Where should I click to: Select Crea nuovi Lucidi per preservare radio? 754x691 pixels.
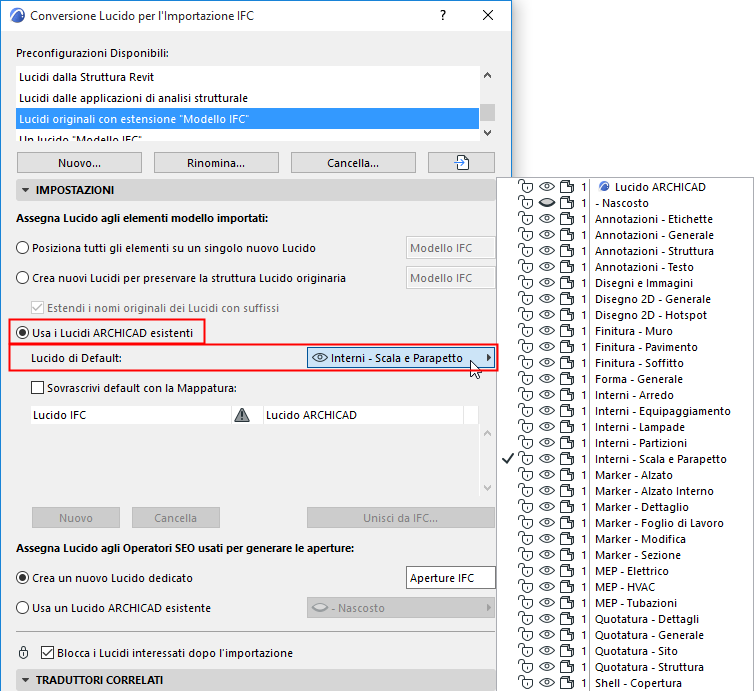(x=23, y=278)
